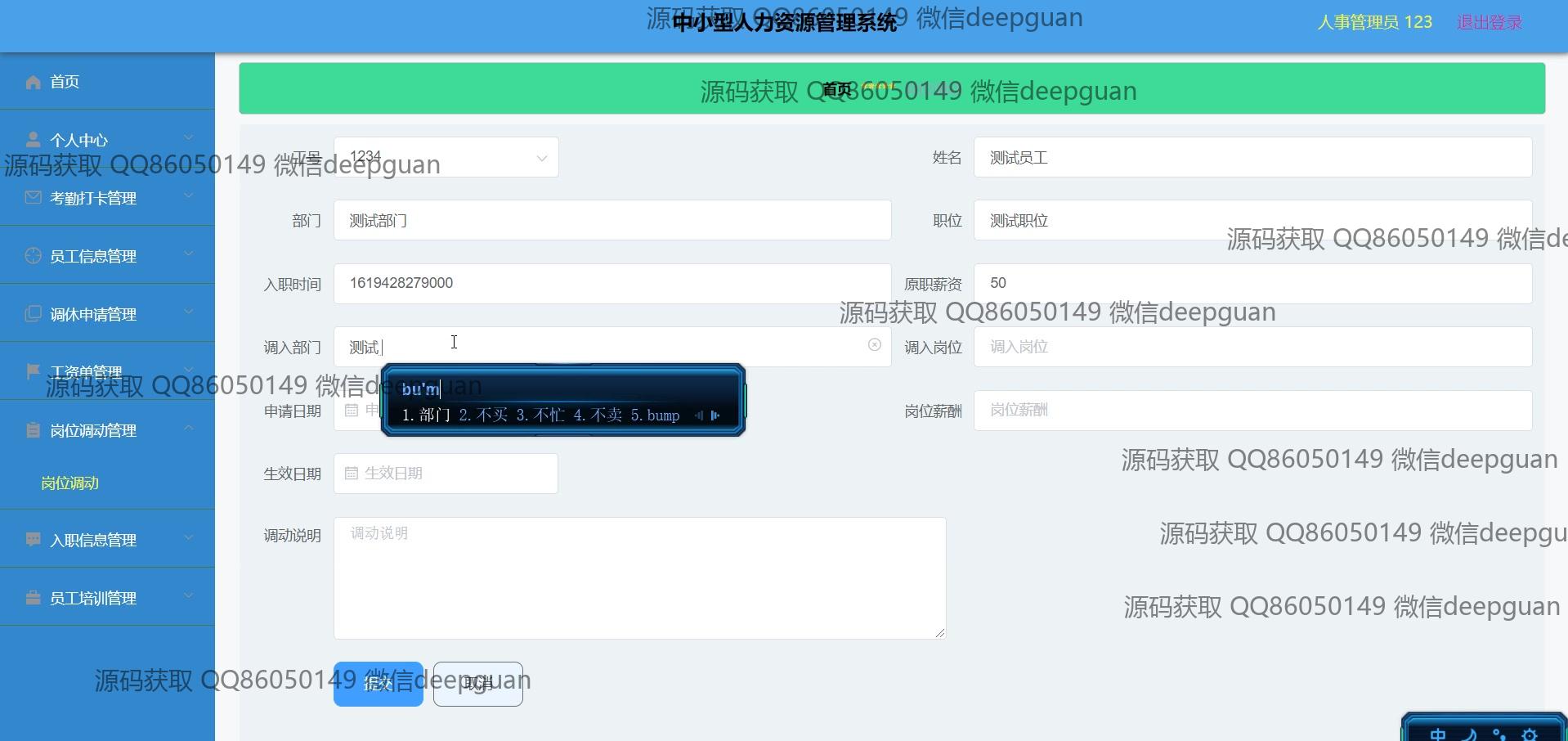Click the person icon next to 个人中心
Screen dimensions: 1568x741
pos(33,140)
